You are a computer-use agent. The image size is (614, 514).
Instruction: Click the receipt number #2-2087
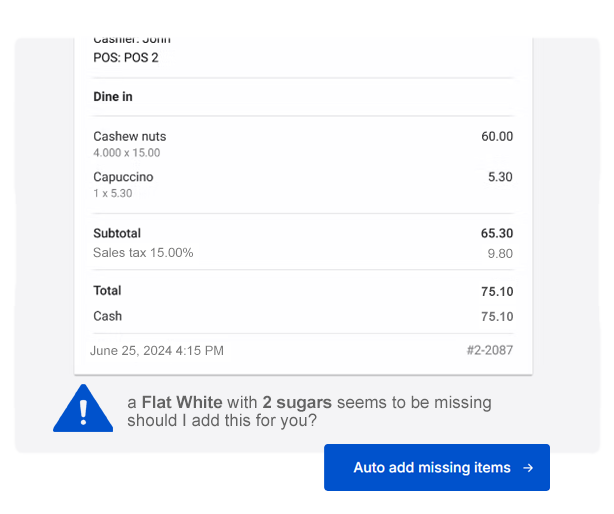489,351
